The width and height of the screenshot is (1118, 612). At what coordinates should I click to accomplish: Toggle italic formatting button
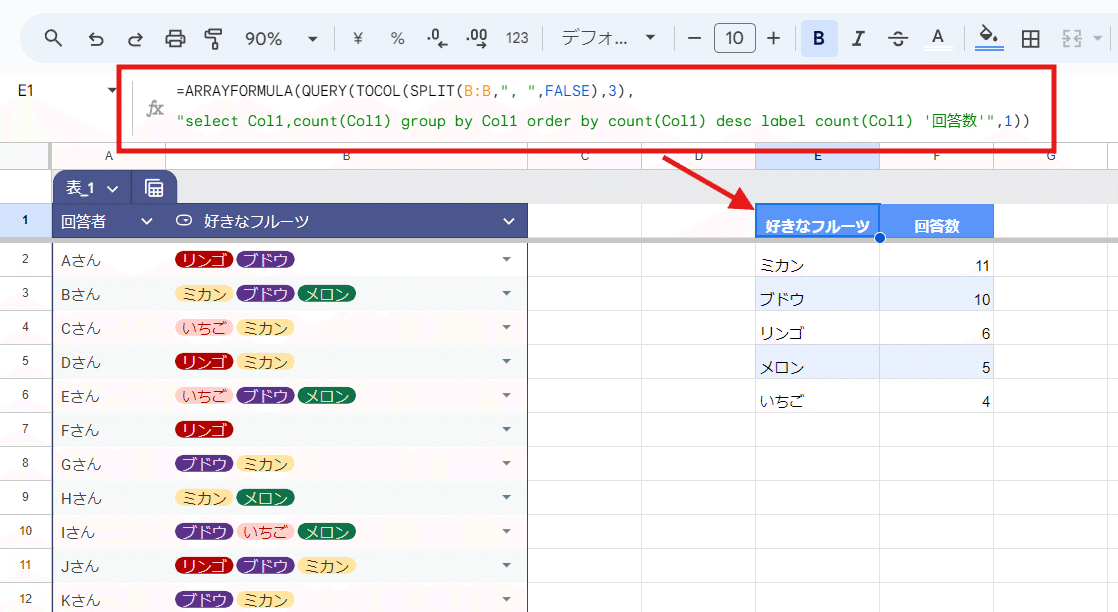pyautogui.click(x=858, y=39)
